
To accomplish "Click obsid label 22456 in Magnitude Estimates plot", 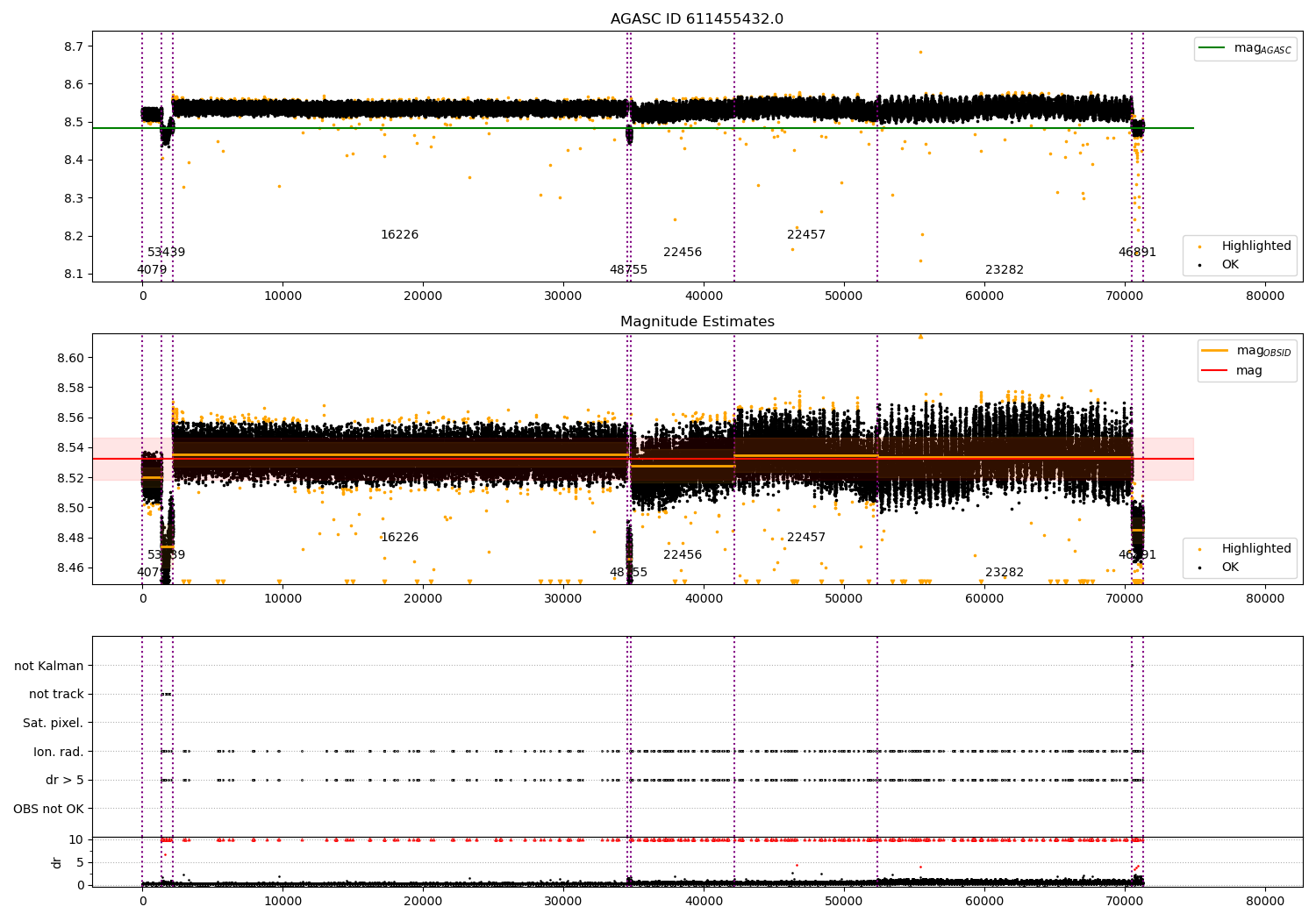I will click(x=683, y=555).
